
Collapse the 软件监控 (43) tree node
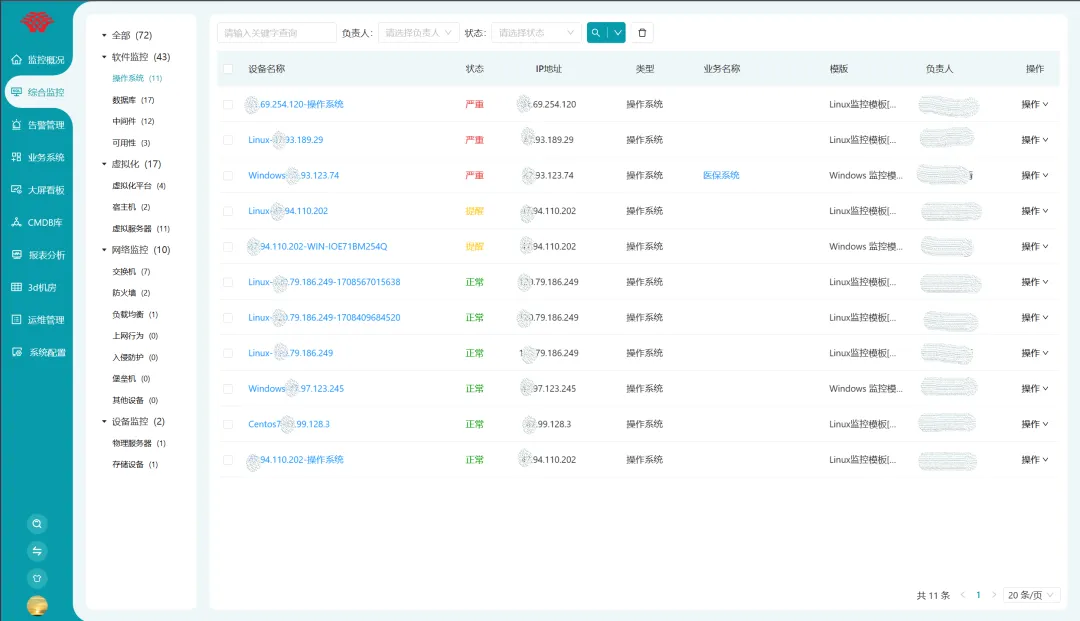(x=104, y=57)
